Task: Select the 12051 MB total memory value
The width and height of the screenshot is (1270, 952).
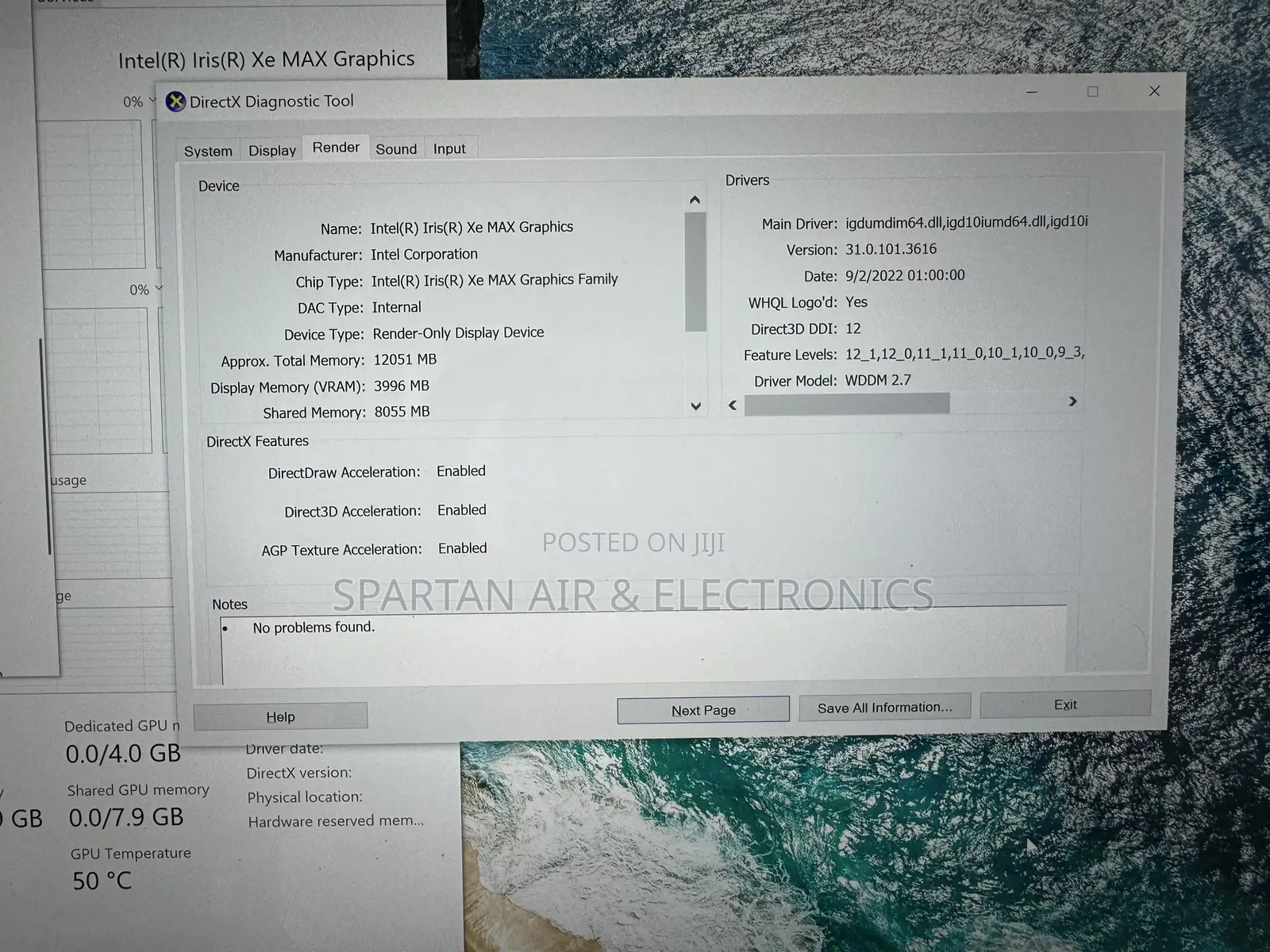Action: 405,359
